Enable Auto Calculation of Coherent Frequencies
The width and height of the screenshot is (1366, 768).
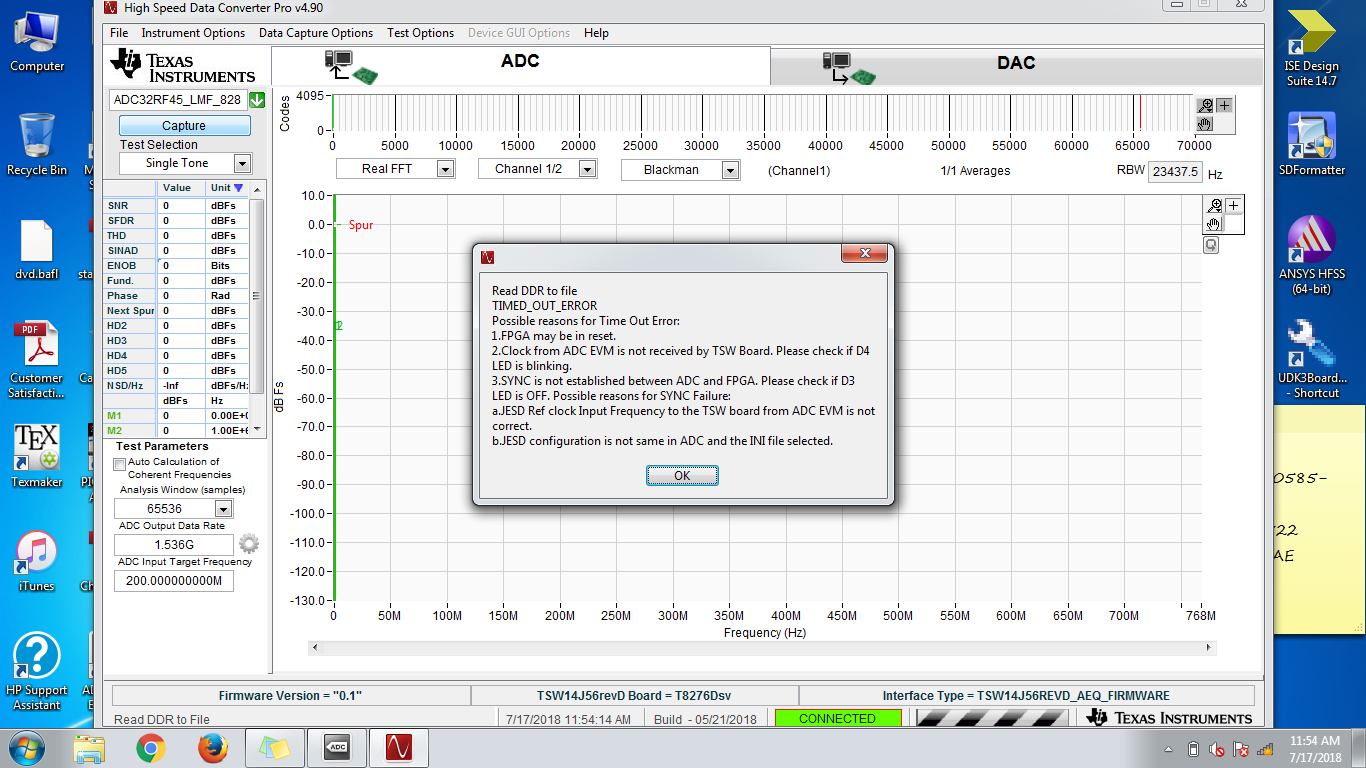pos(120,464)
